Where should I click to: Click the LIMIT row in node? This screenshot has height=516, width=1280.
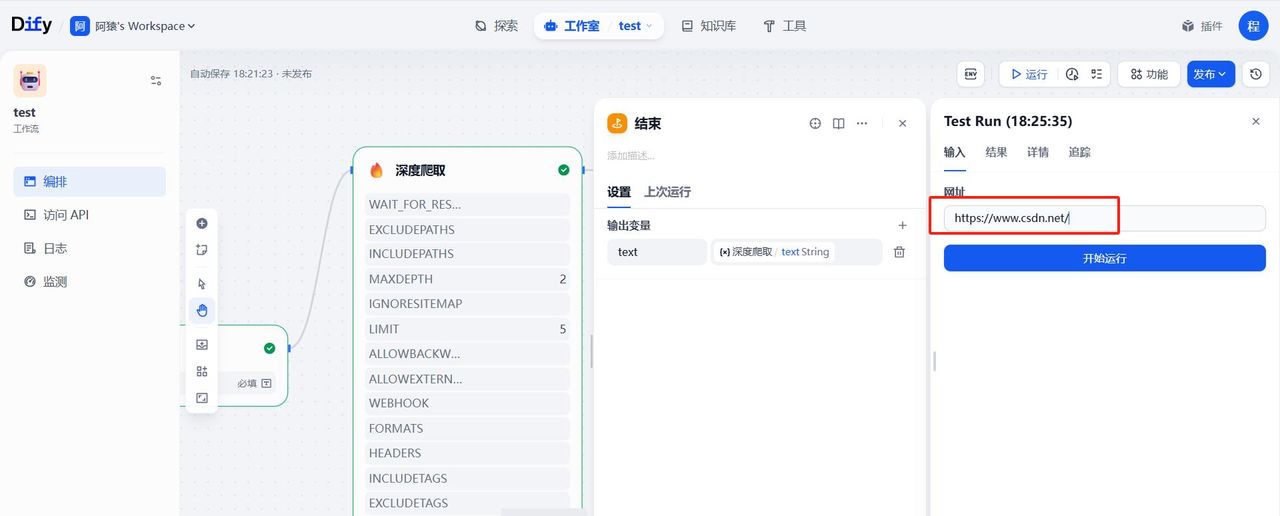(x=467, y=329)
